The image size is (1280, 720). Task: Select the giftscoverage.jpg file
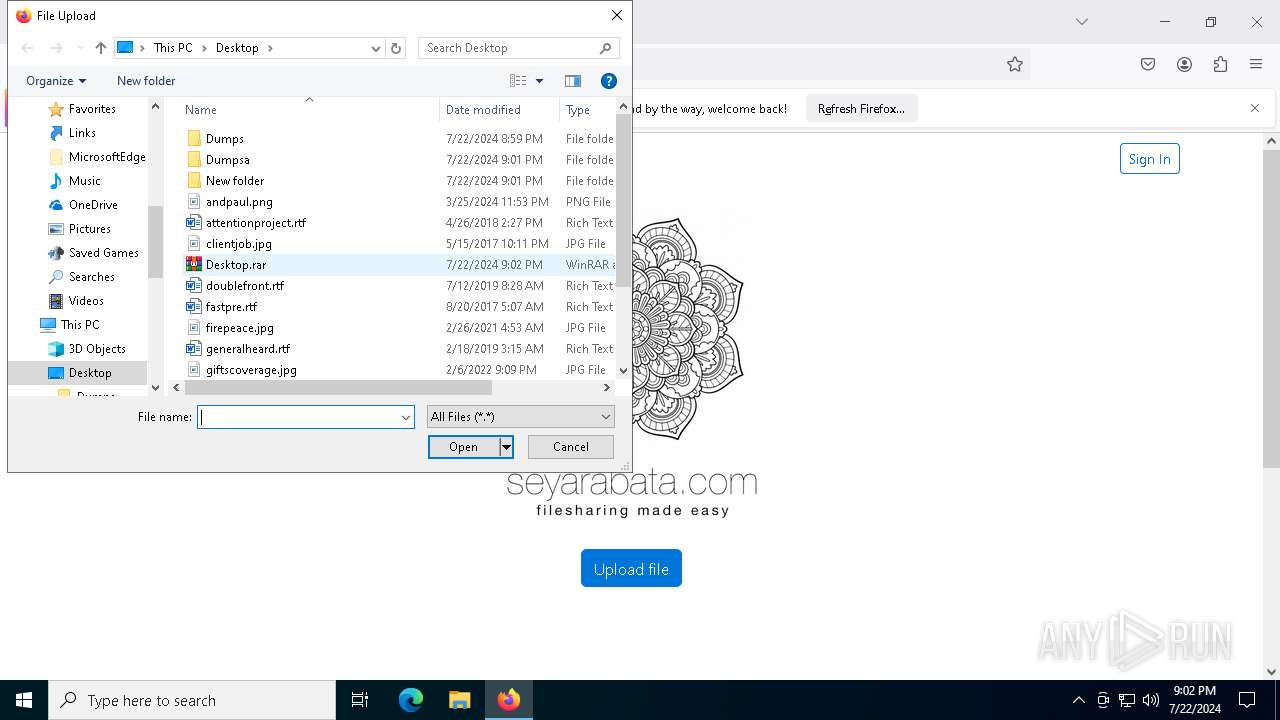[251, 370]
